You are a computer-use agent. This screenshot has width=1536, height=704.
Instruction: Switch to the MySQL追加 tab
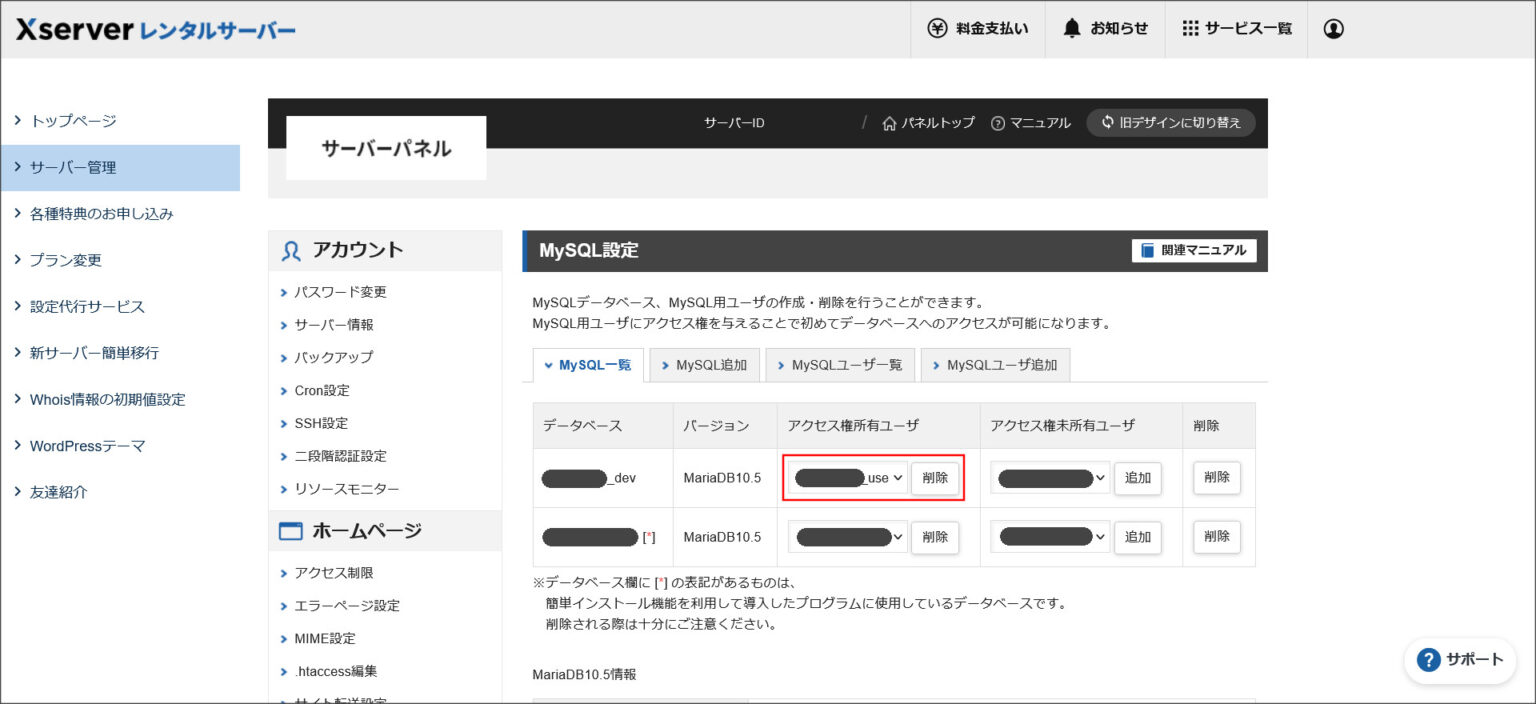click(704, 365)
